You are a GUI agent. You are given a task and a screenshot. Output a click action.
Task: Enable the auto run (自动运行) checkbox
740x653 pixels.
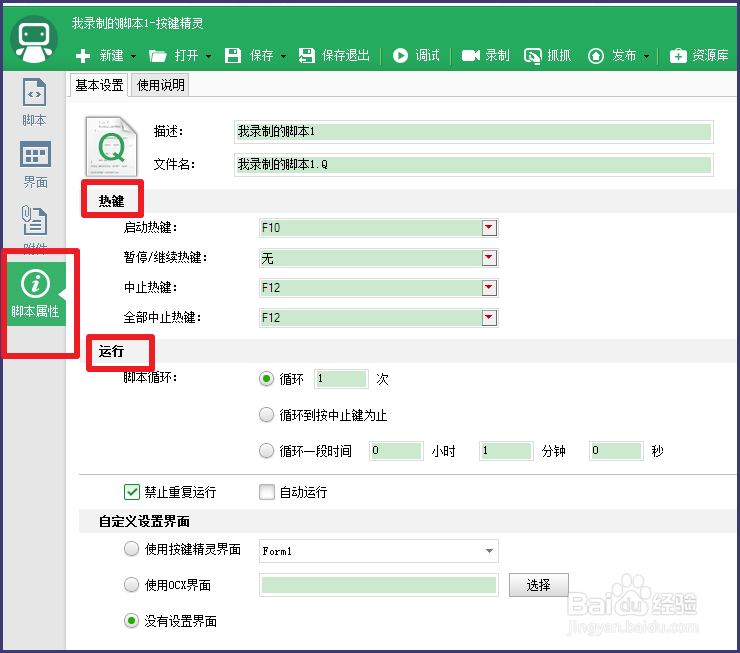pyautogui.click(x=267, y=492)
